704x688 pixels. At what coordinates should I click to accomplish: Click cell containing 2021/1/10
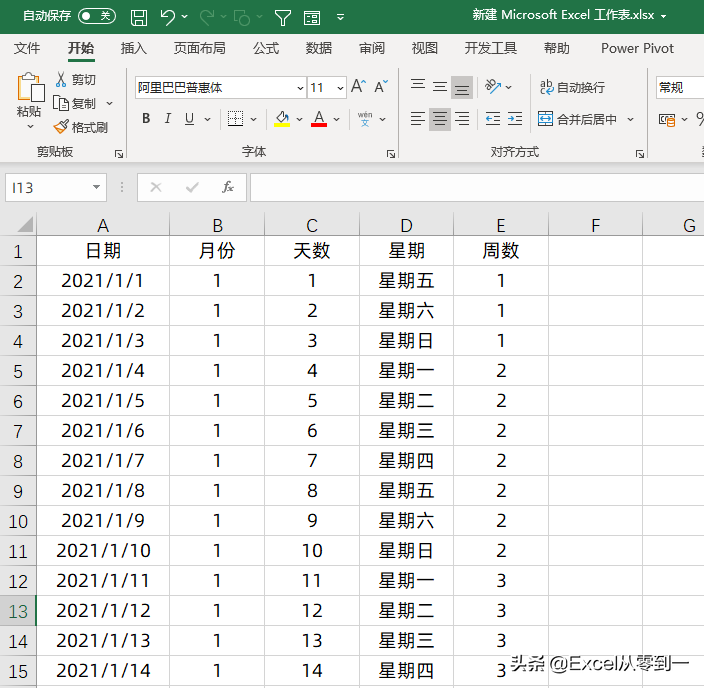[103, 551]
